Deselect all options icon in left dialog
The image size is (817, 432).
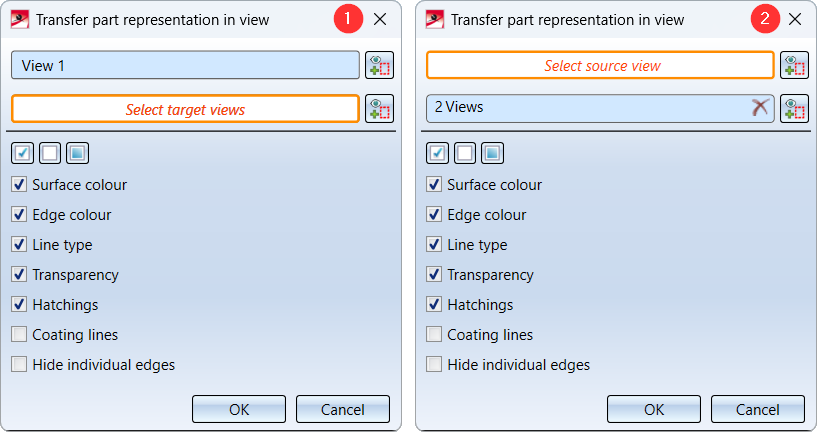click(49, 153)
